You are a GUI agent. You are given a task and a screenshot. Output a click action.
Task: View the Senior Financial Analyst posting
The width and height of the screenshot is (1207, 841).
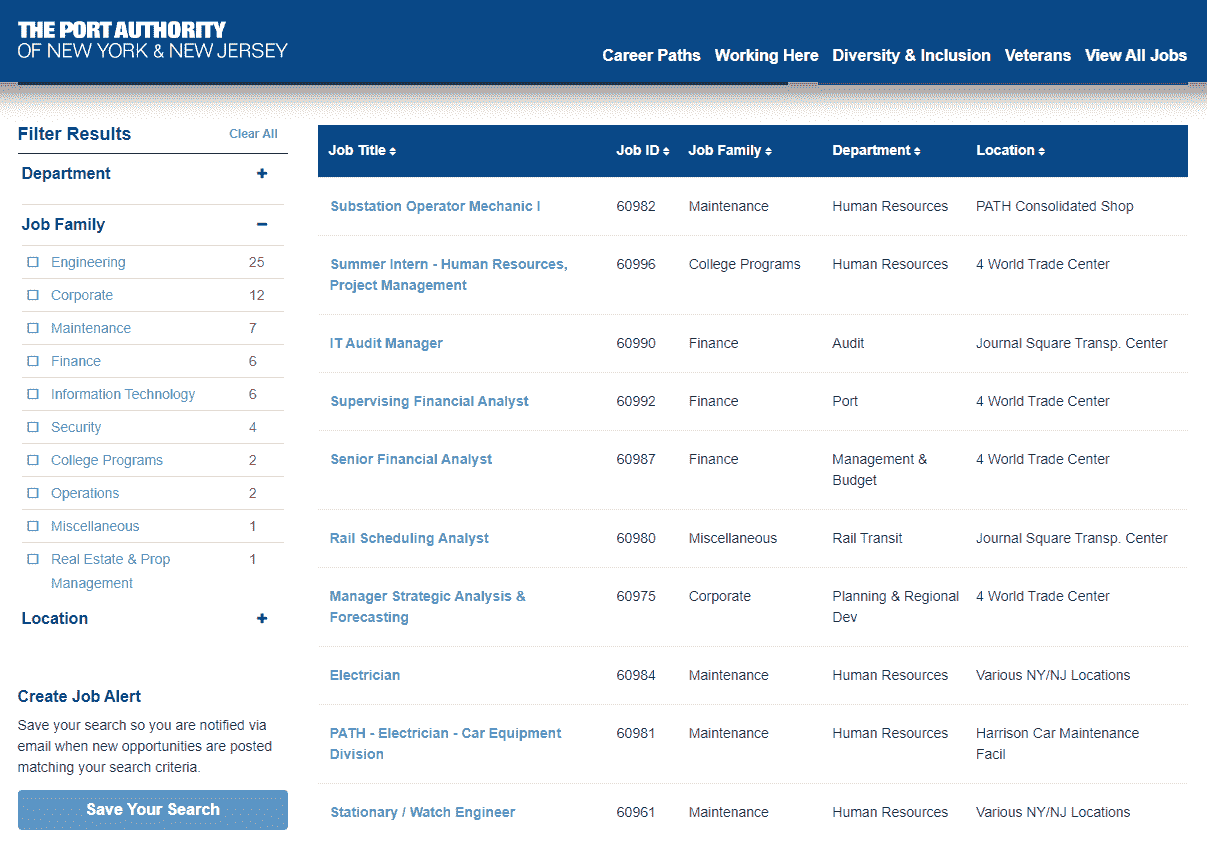click(x=411, y=459)
